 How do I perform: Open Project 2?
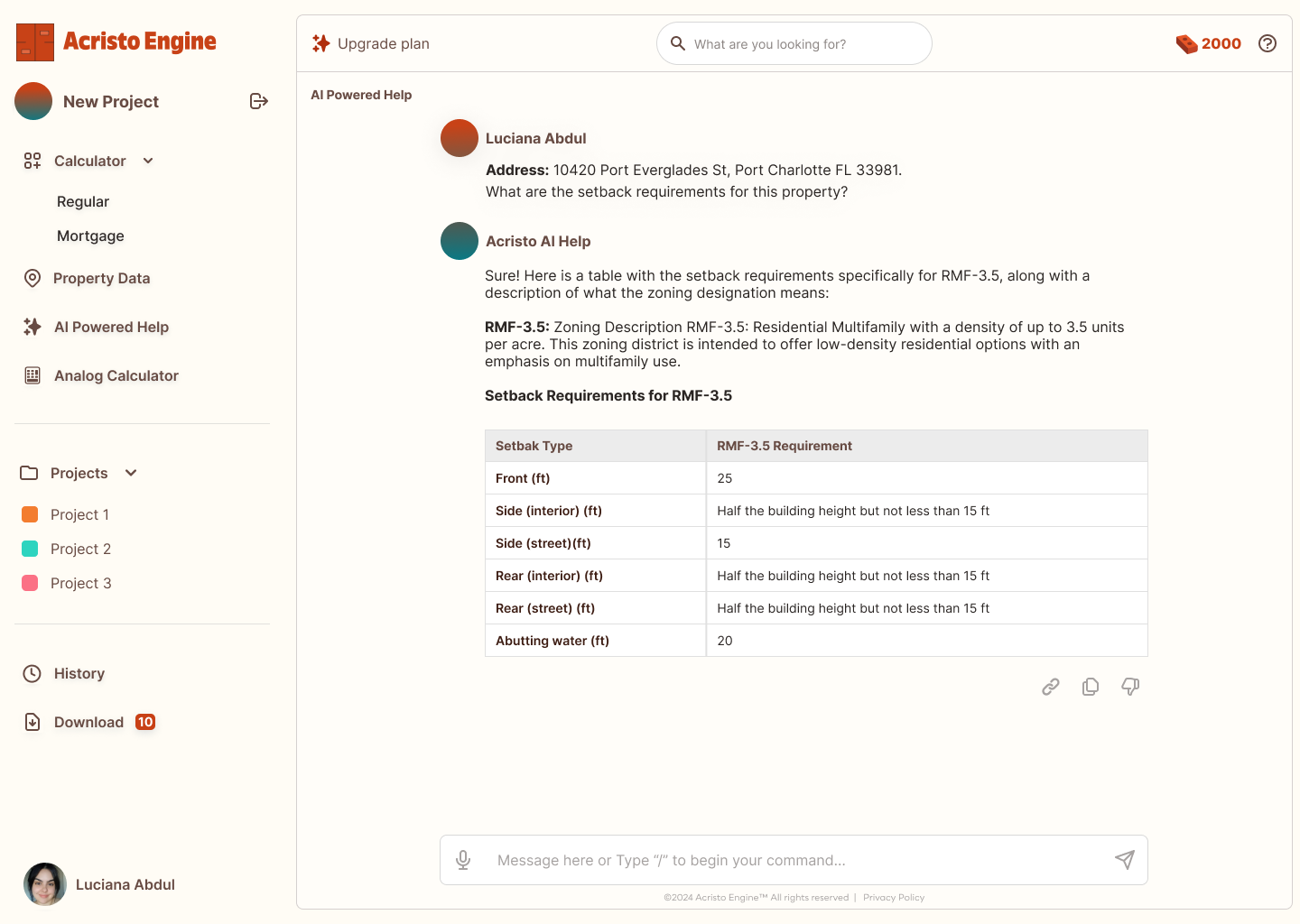coord(80,549)
